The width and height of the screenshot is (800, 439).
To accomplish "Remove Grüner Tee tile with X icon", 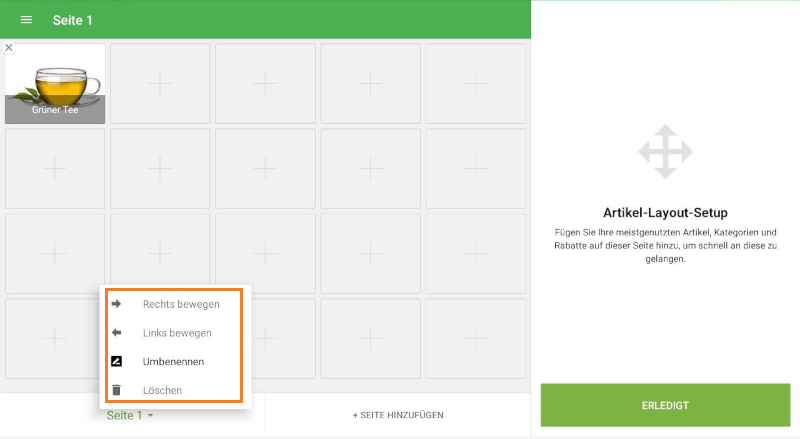I will tap(9, 48).
